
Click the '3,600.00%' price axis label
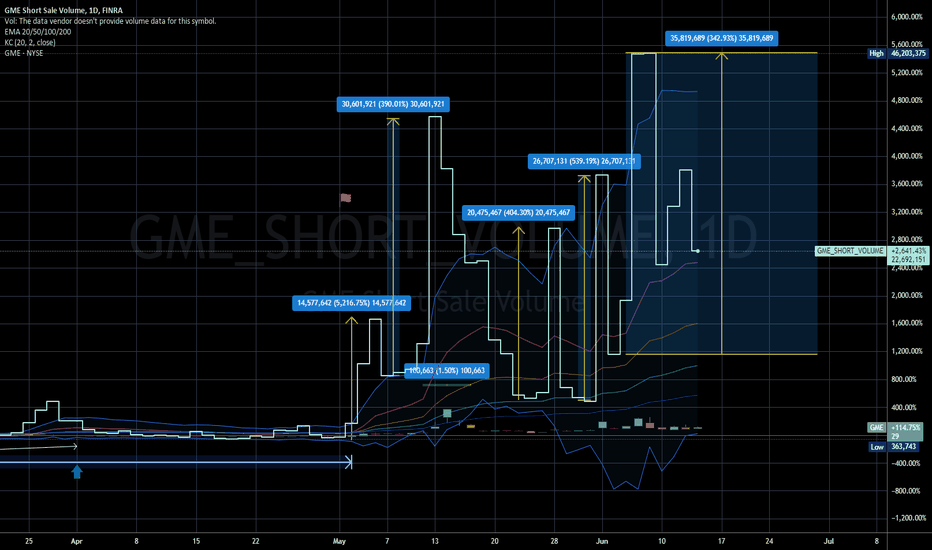[x=907, y=184]
